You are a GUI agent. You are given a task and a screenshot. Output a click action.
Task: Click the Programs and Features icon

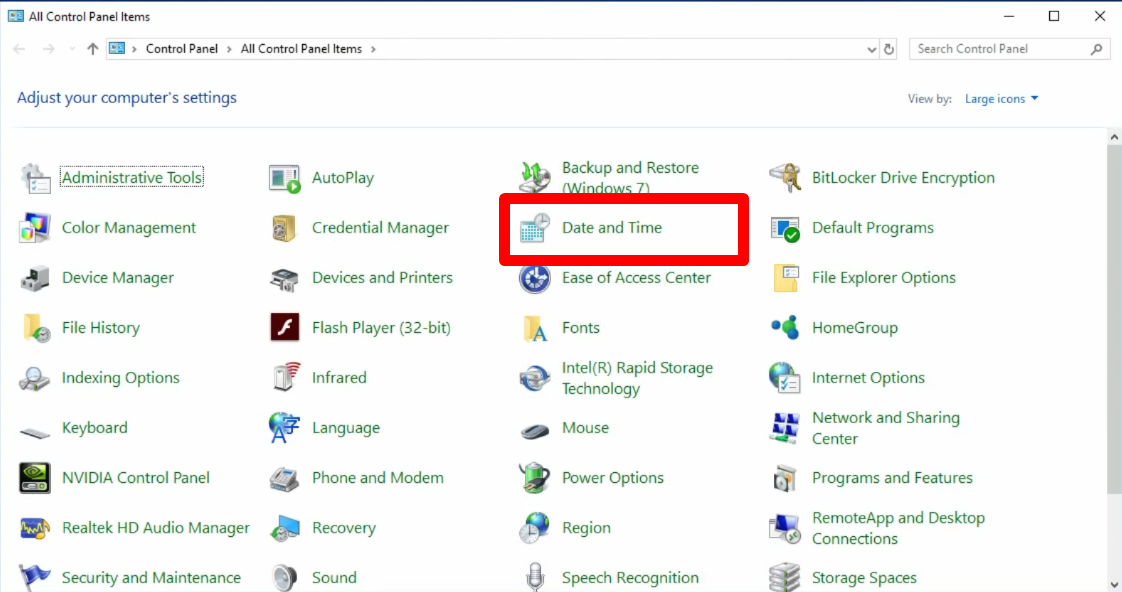(785, 478)
